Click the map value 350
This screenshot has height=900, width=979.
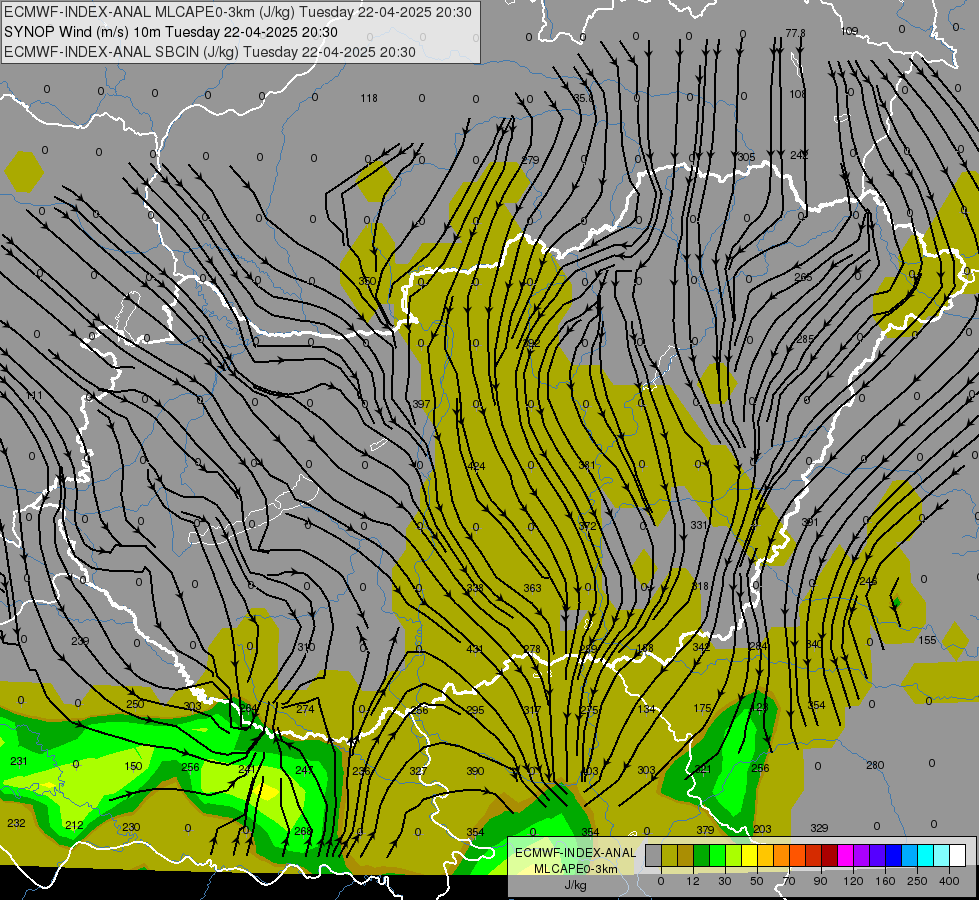[367, 281]
